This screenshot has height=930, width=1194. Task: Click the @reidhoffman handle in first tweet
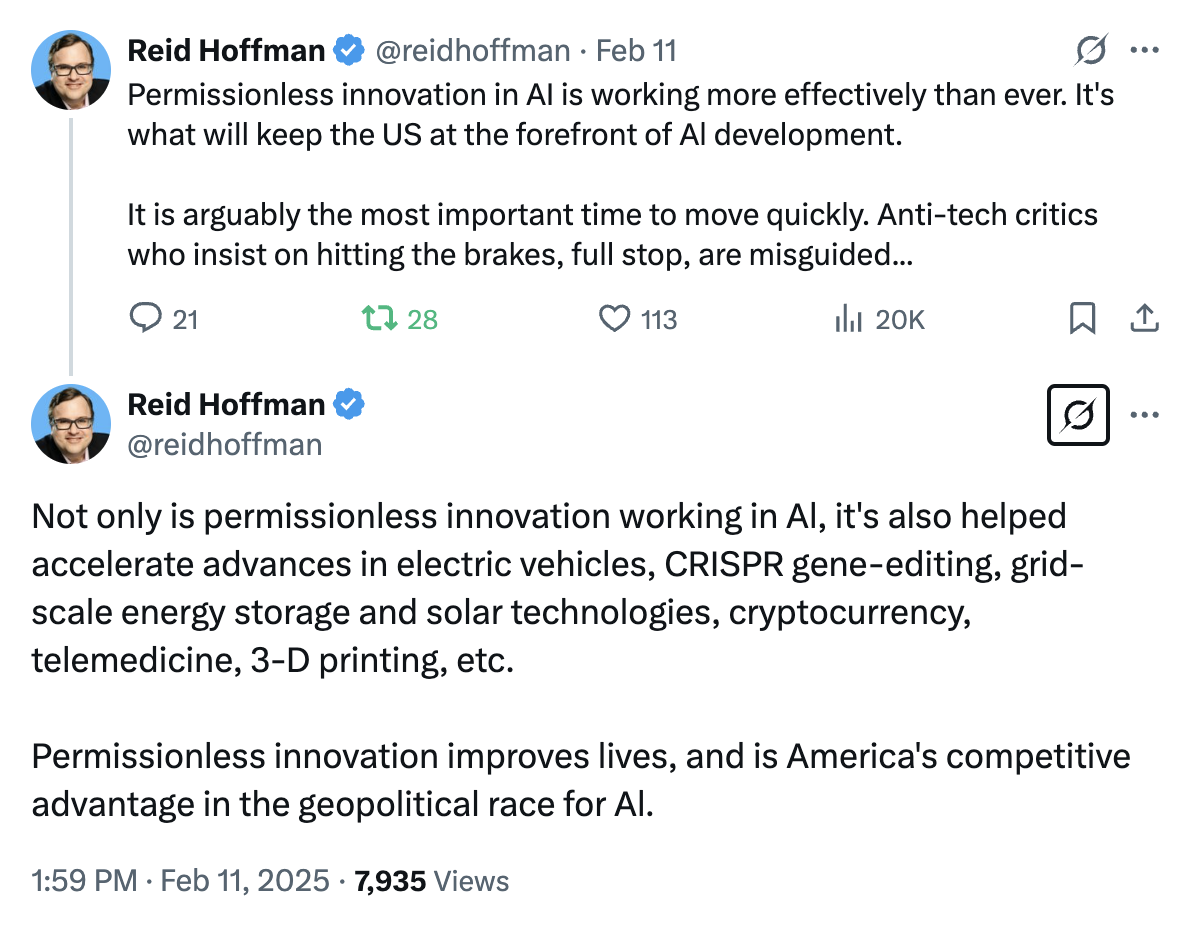(473, 51)
